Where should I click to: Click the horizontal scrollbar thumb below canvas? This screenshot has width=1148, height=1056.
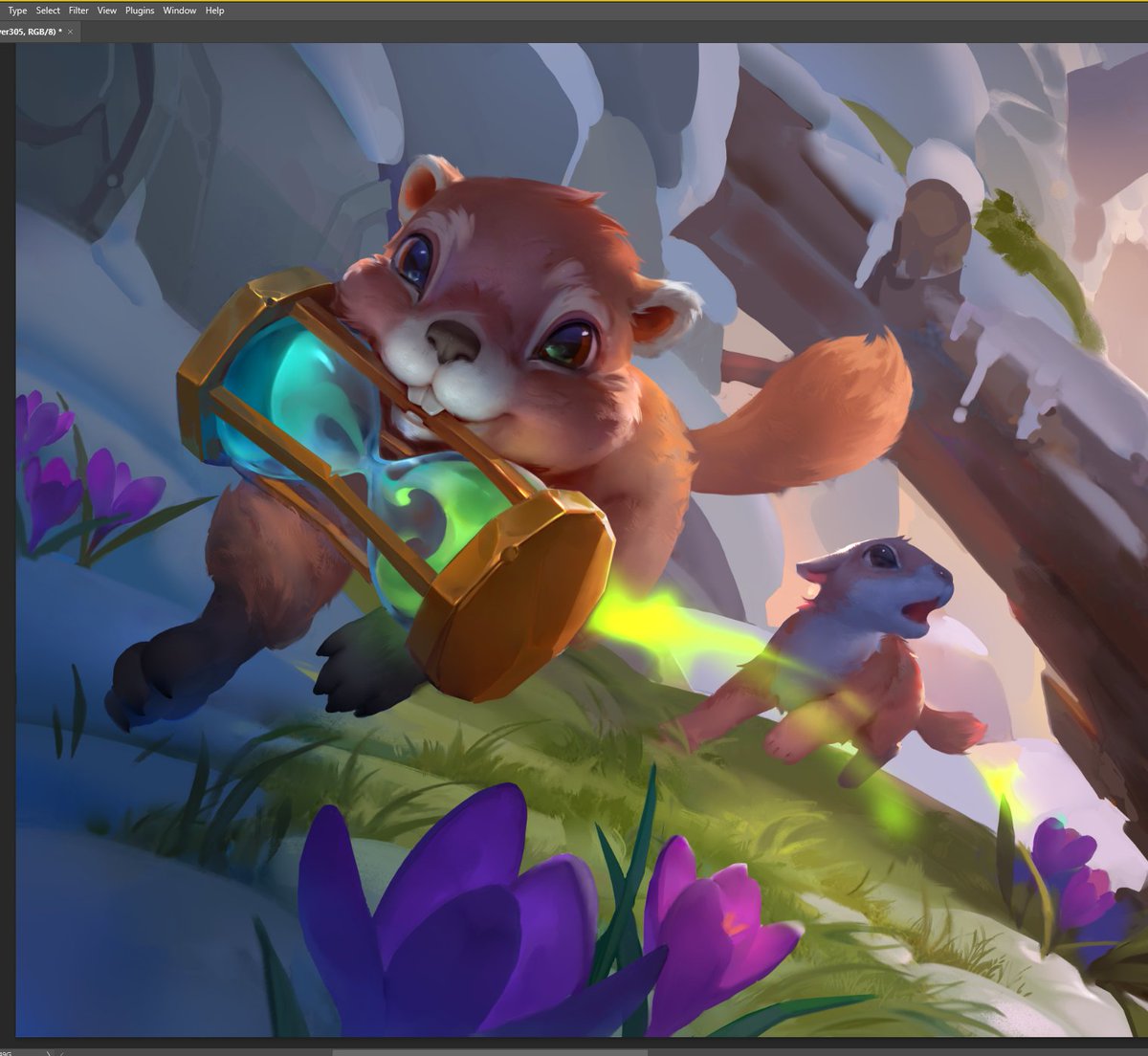[490, 1052]
